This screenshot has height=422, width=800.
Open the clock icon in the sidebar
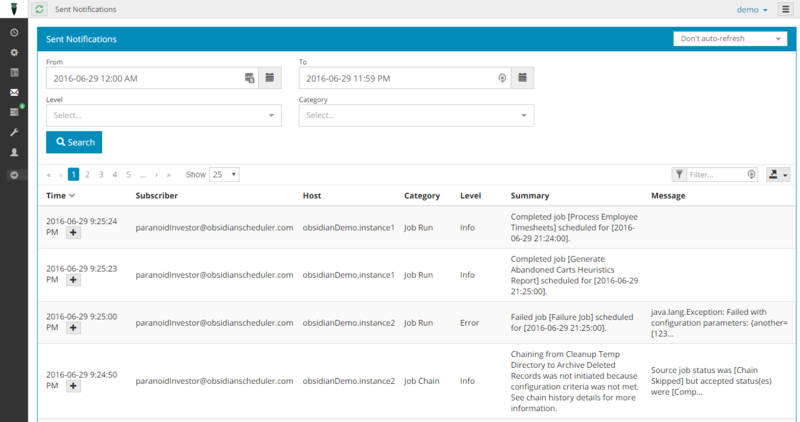14,33
